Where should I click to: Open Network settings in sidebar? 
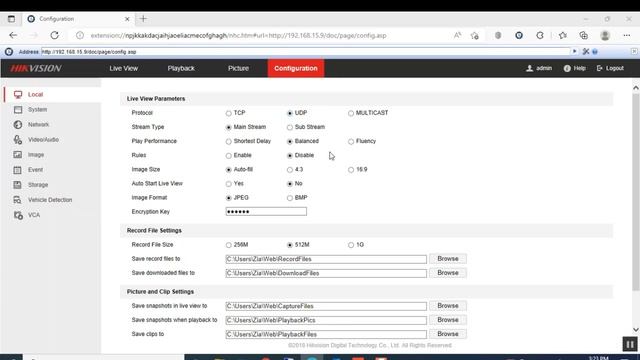[x=38, y=124]
